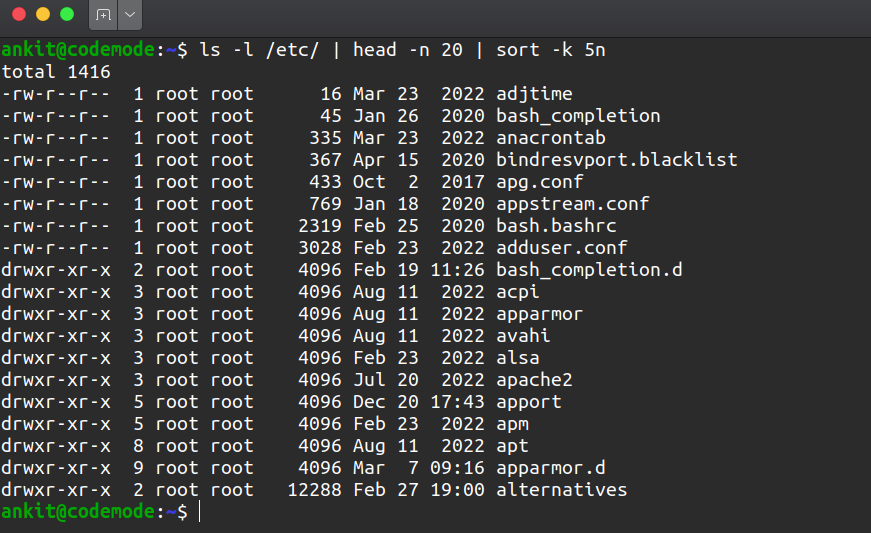Maximize the terminal with green button
Screen dimensions: 871x533
(67, 14)
